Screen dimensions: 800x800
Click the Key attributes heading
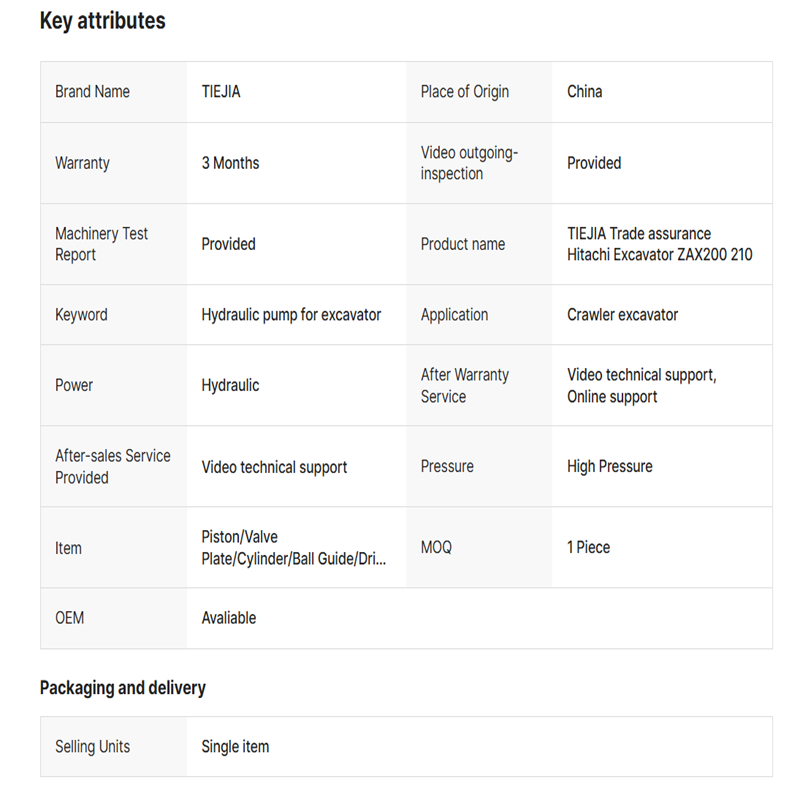point(102,21)
